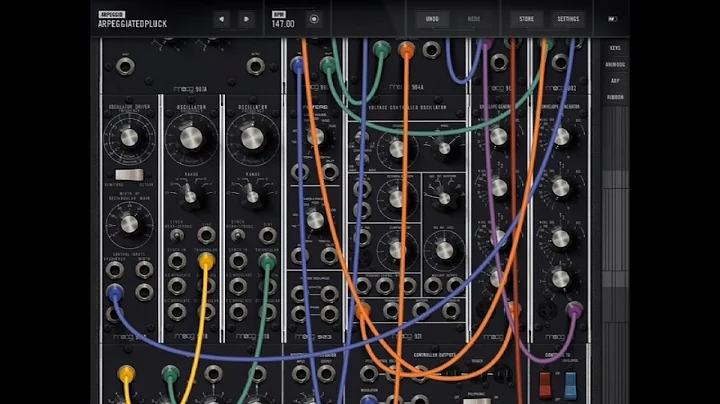Click the Arpeggio category label
Image resolution: width=720 pixels, height=404 pixels.
[x=112, y=15]
